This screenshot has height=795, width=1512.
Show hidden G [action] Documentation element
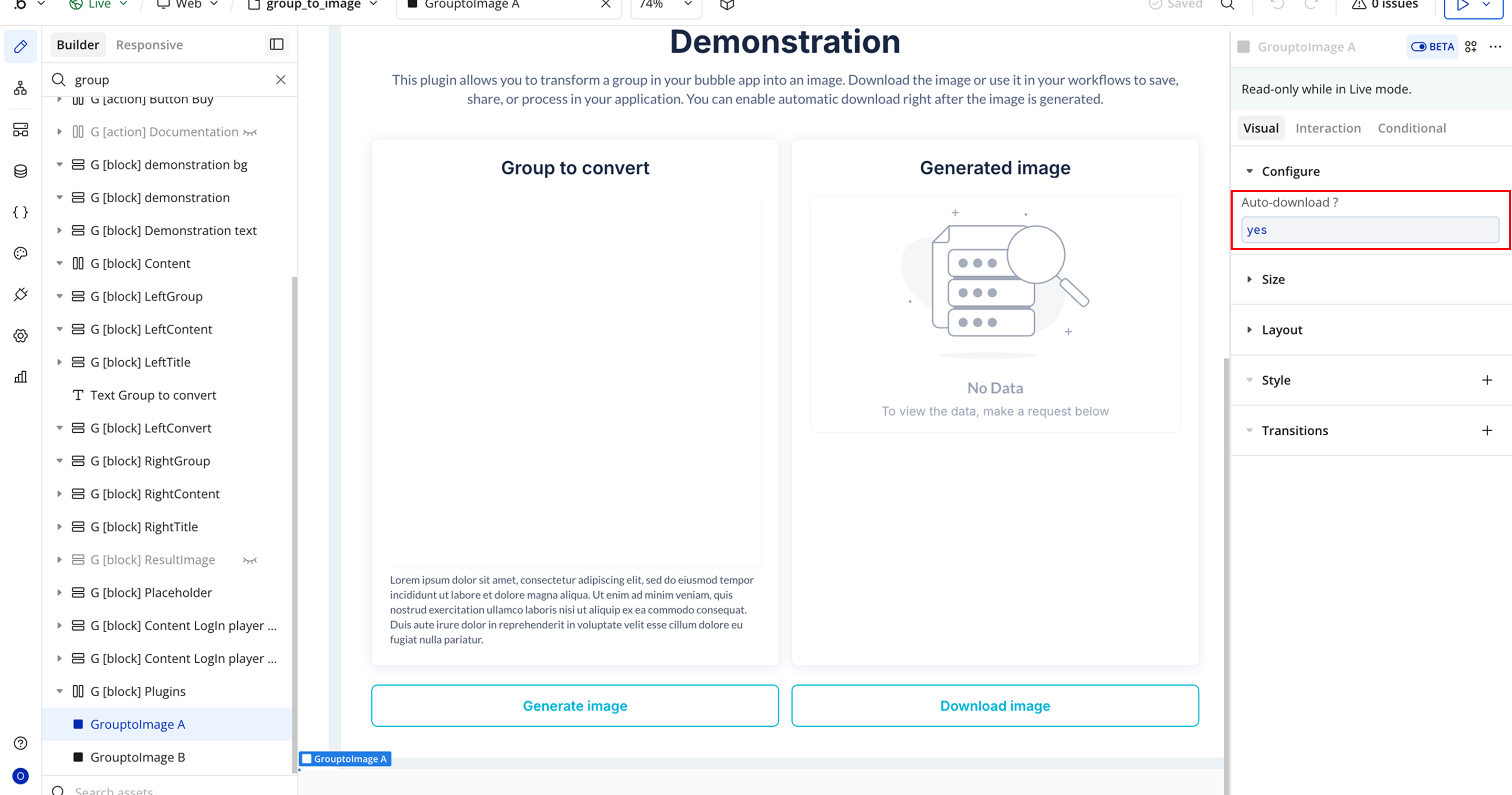(x=250, y=132)
